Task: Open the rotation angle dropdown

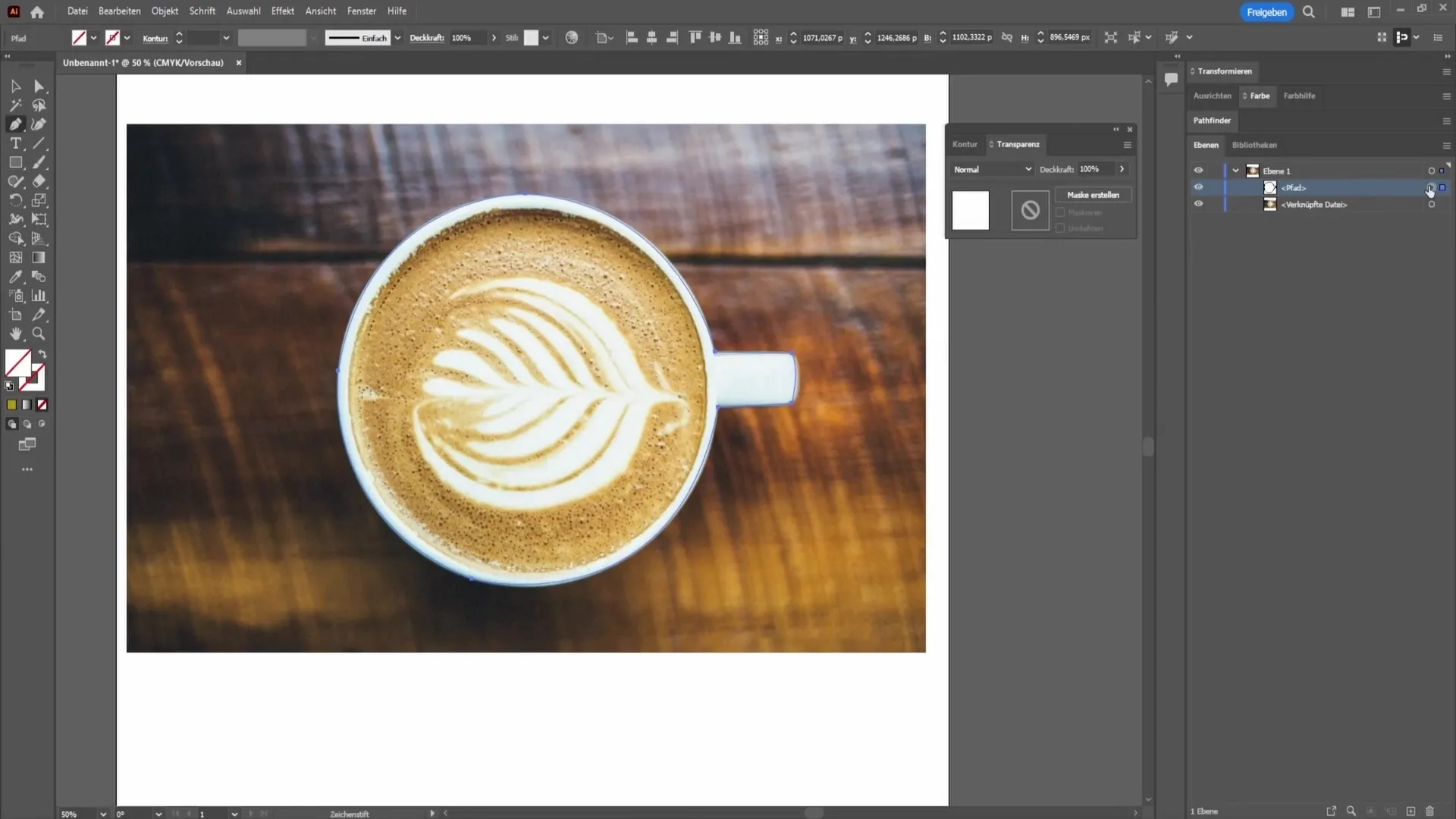Action: click(158, 814)
